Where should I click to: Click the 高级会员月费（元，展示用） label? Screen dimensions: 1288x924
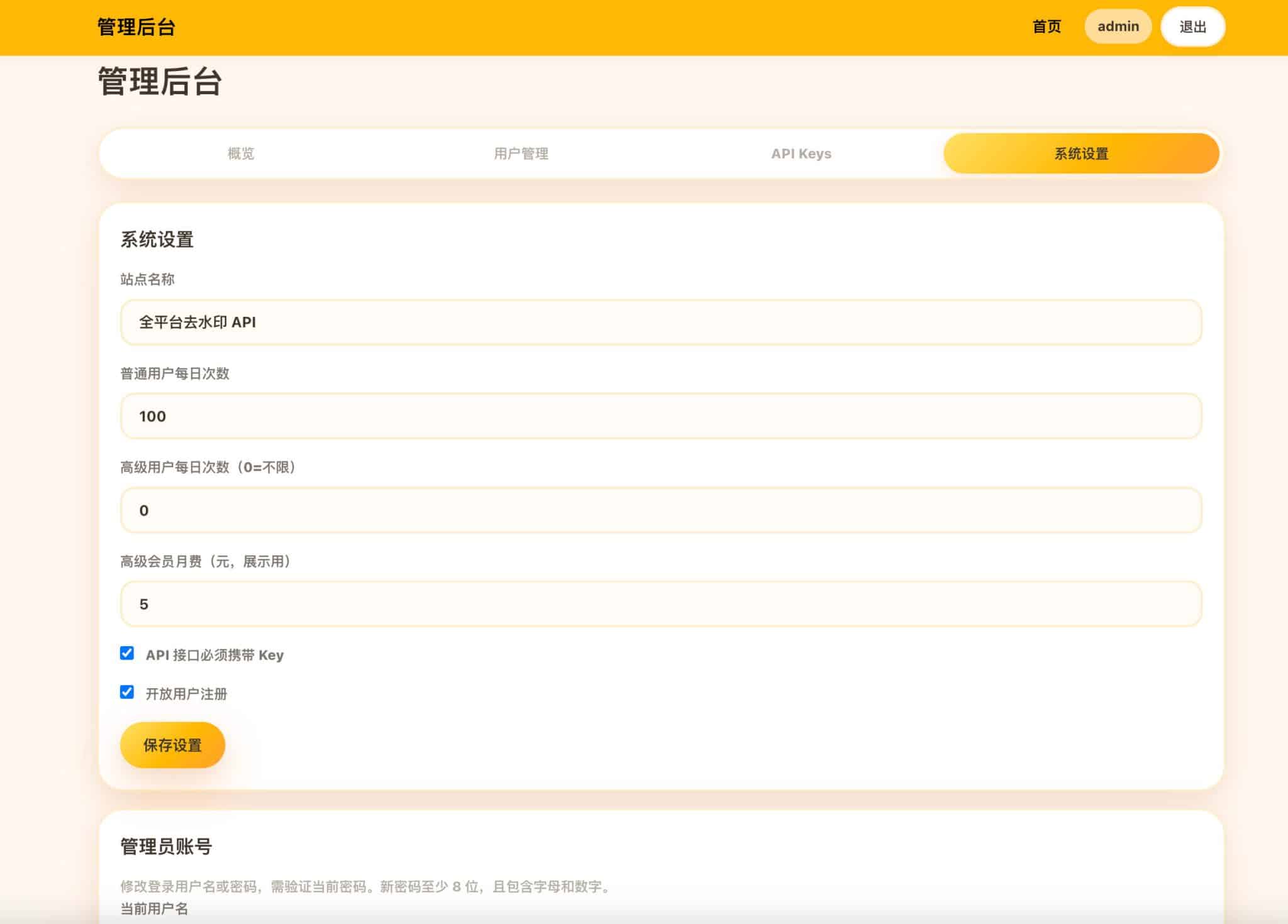(205, 561)
